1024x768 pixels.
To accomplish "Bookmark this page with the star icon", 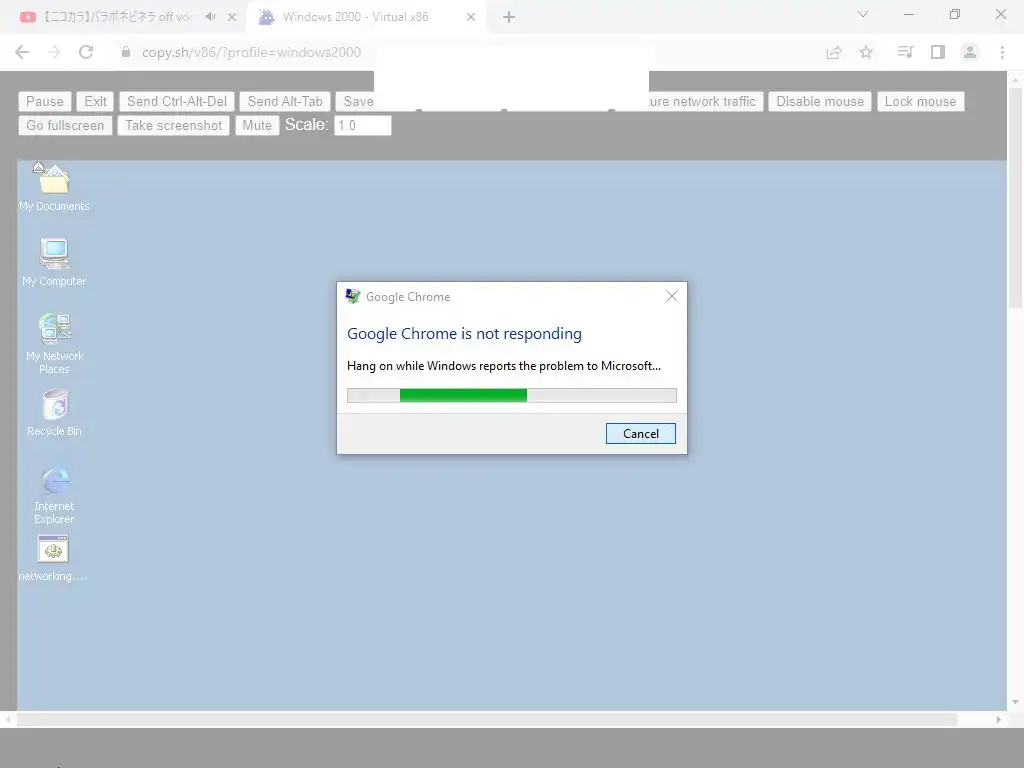I will [866, 52].
